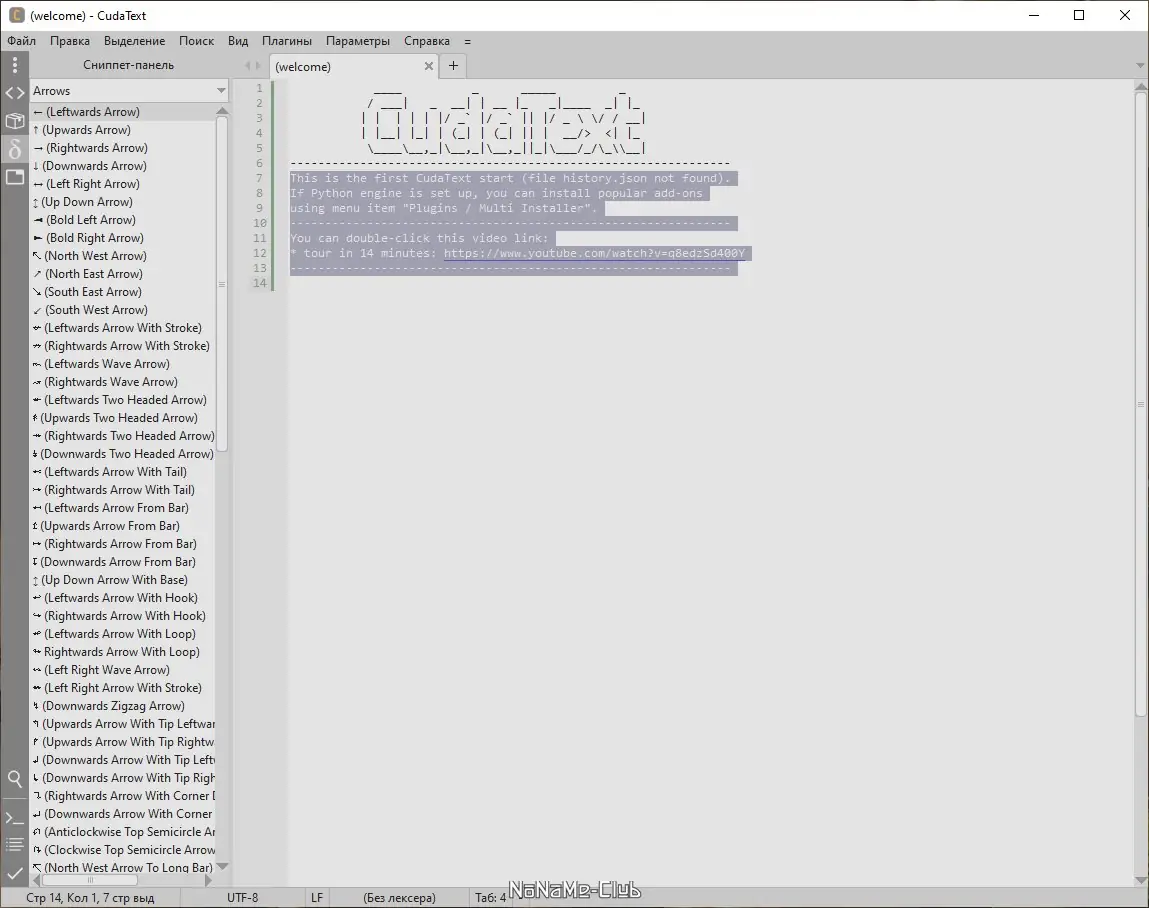Open the Tabs panel icon in sidebar
This screenshot has height=908, width=1149.
(15, 177)
